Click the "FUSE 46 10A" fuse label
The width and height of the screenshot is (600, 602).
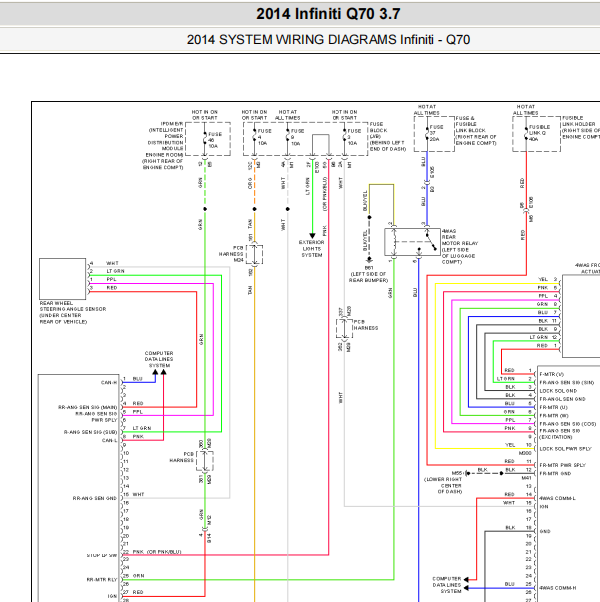[215, 140]
